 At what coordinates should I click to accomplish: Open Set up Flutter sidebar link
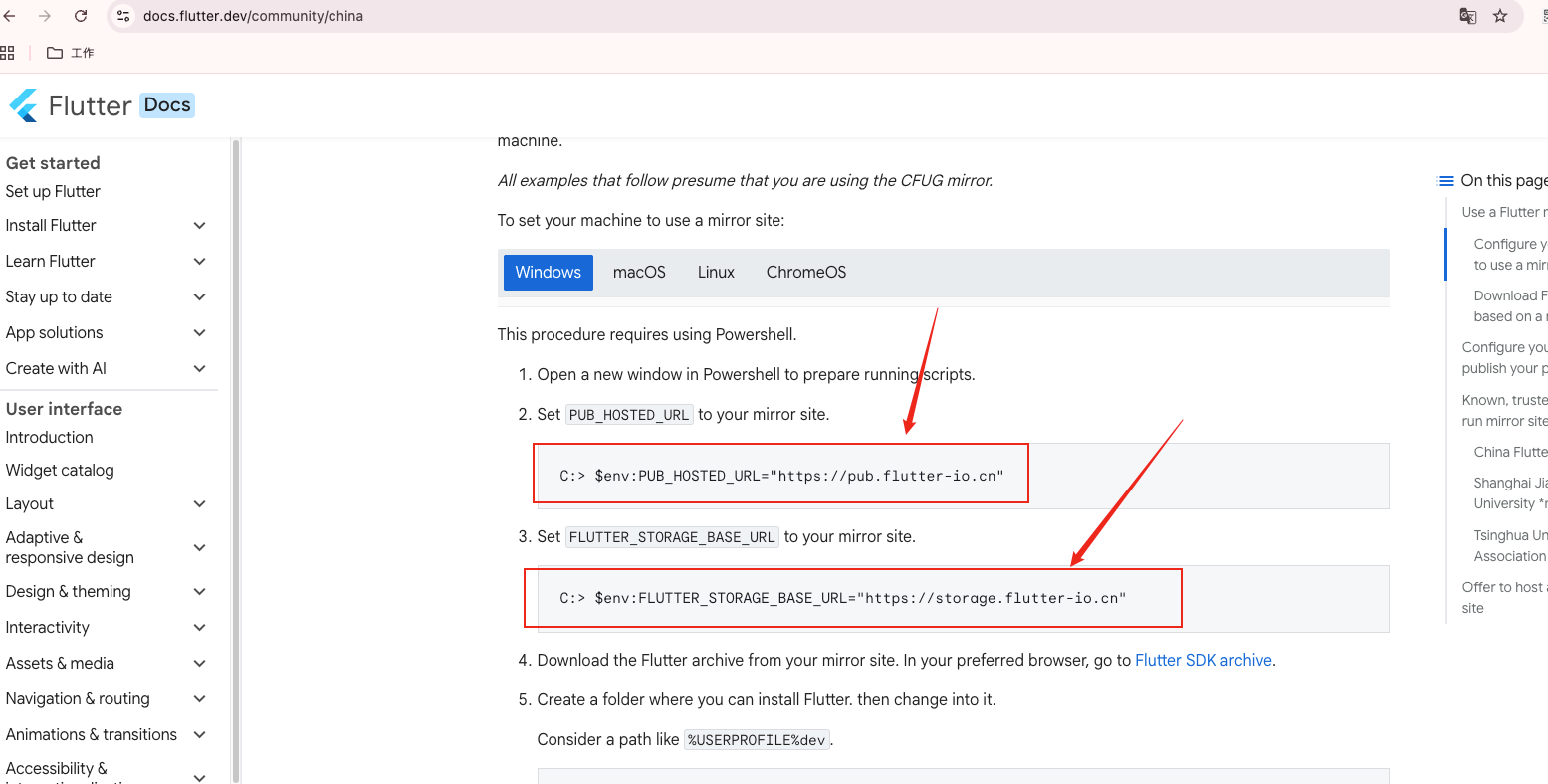(53, 191)
